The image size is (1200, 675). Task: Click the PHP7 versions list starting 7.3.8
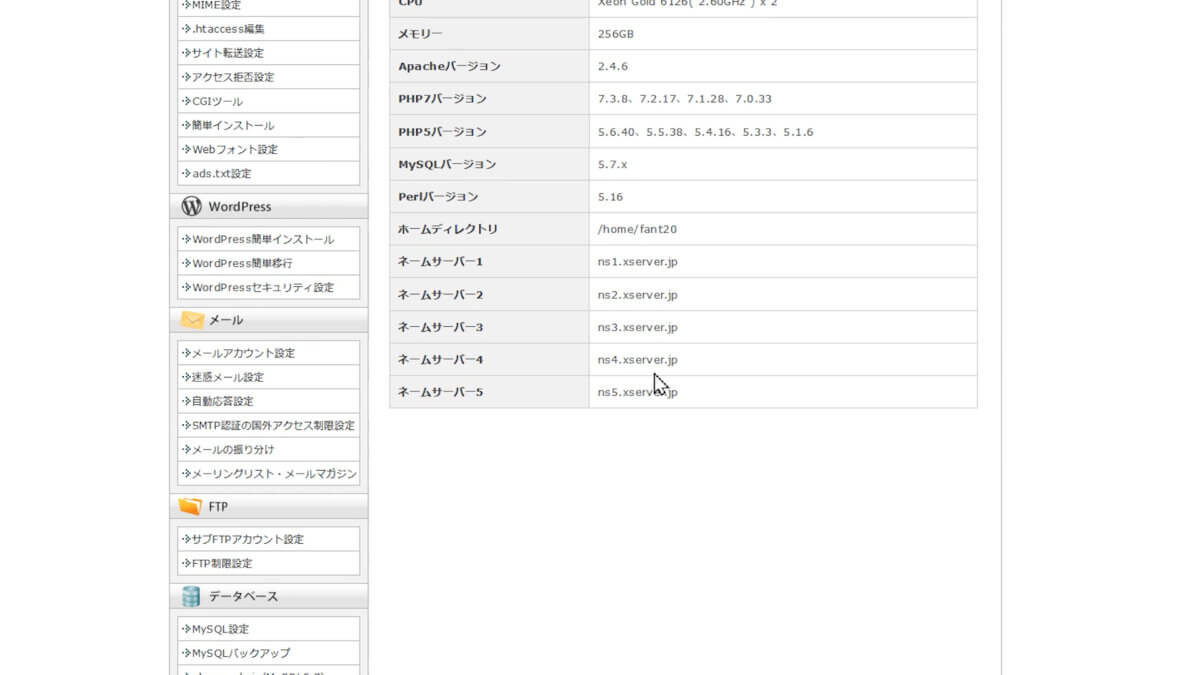[685, 99]
